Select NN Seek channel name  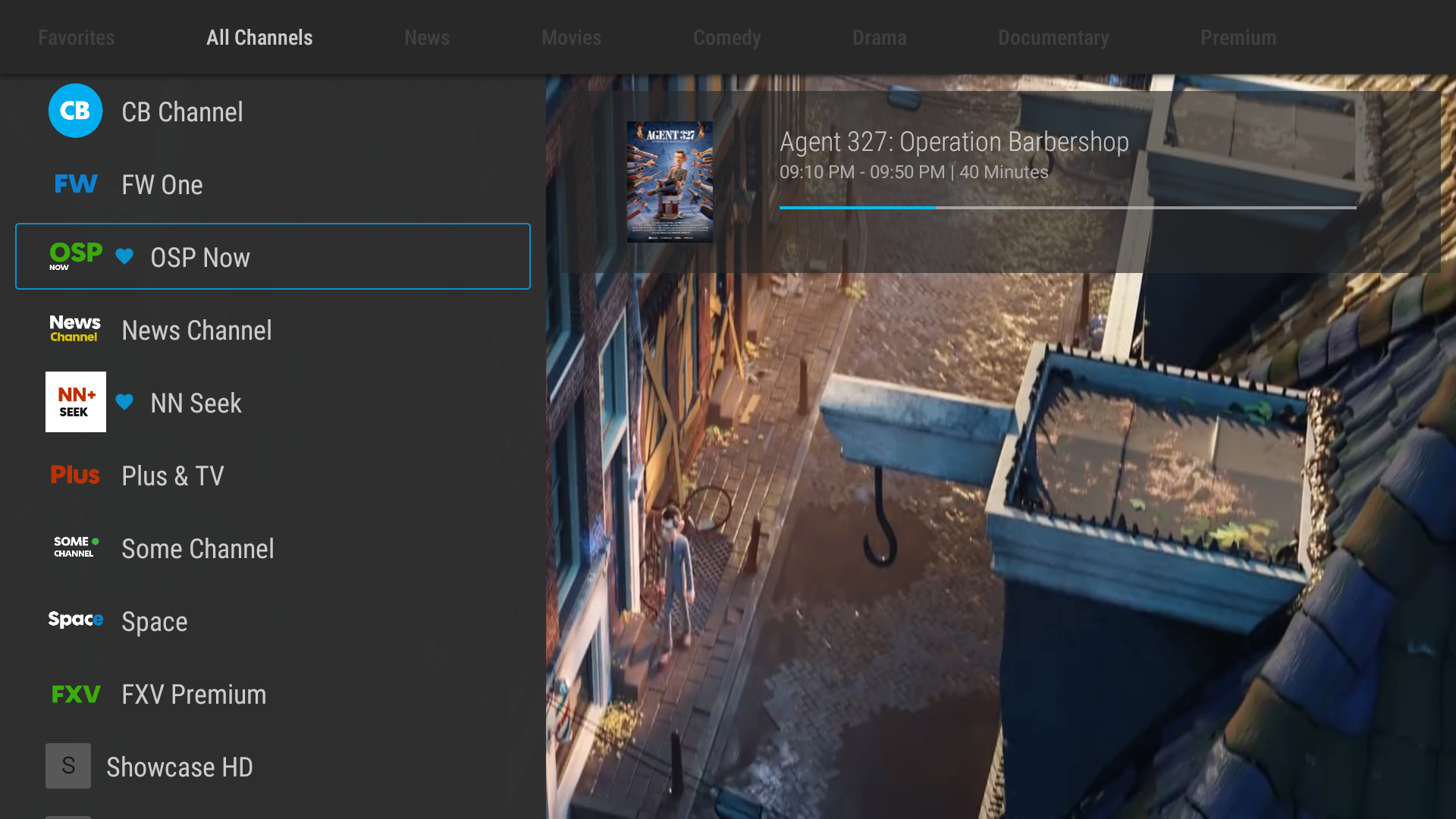(x=196, y=403)
